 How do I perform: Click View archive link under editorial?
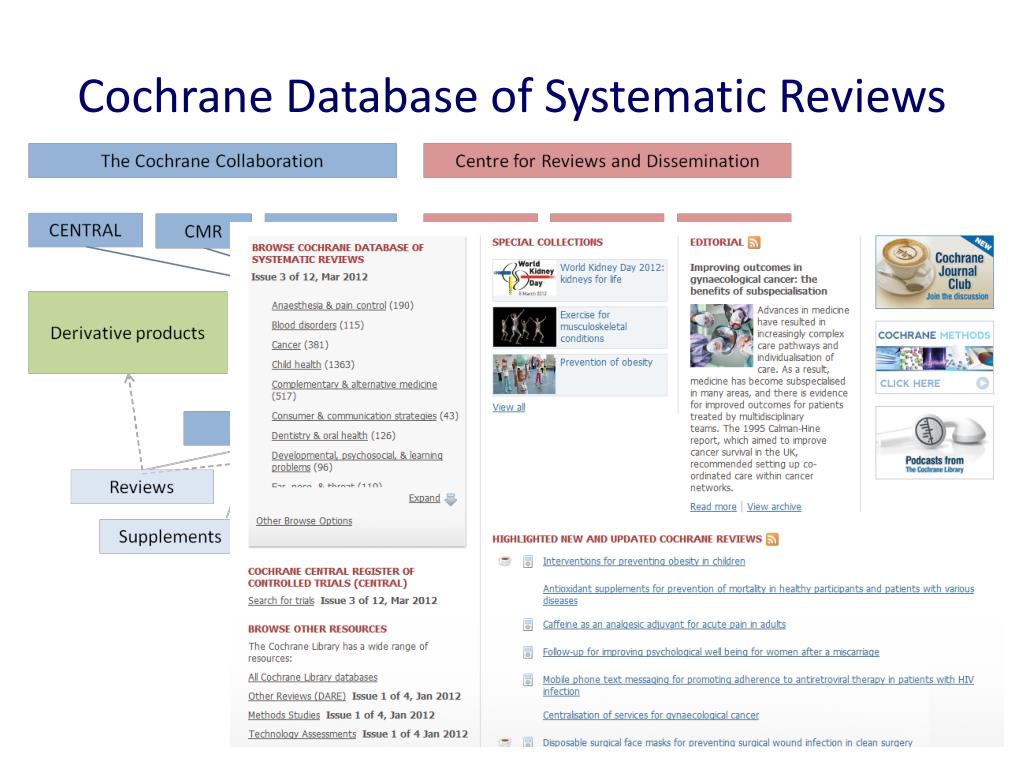click(774, 507)
